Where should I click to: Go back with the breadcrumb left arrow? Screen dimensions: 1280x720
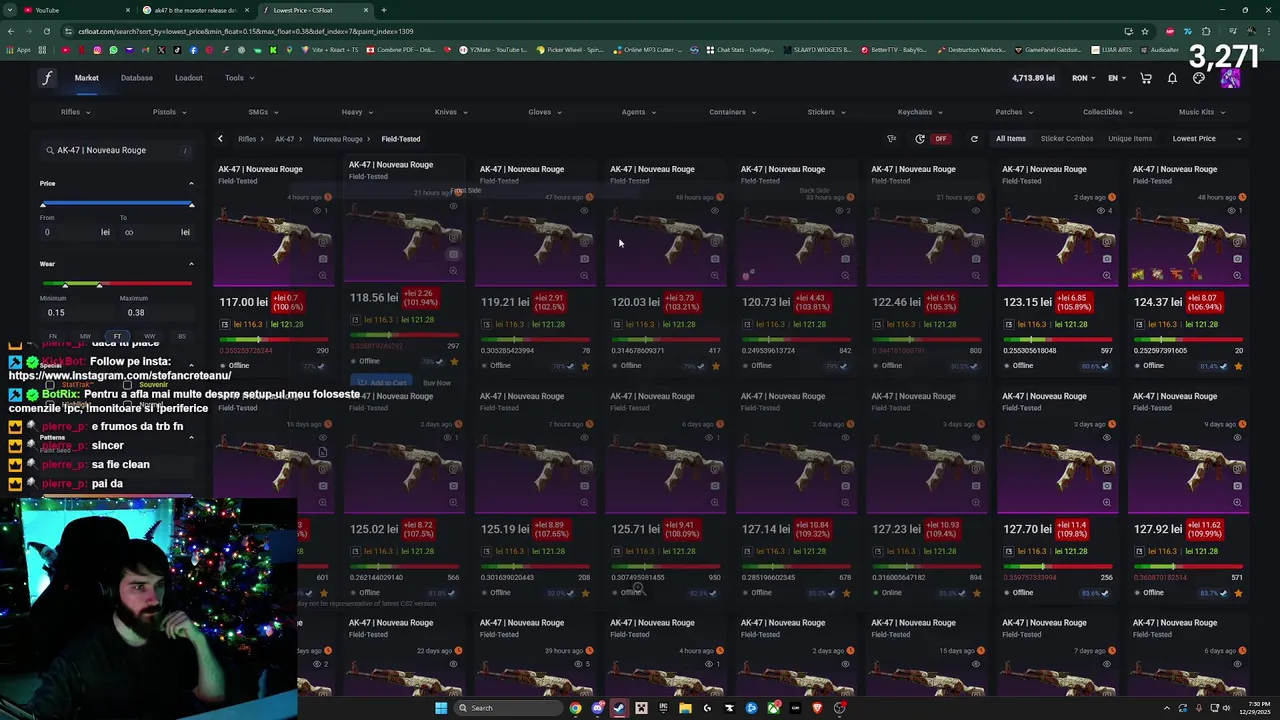220,139
